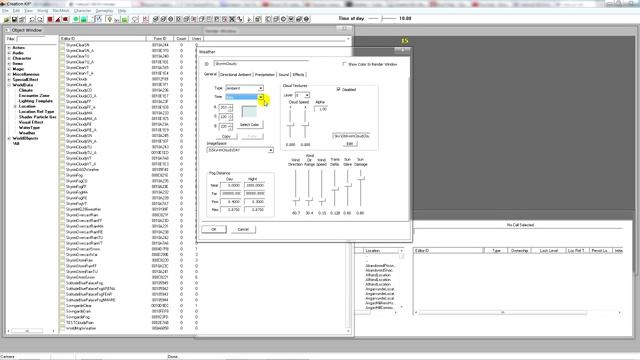Click OK in the Weather dialog
This screenshot has width=640, height=360.
tap(214, 229)
